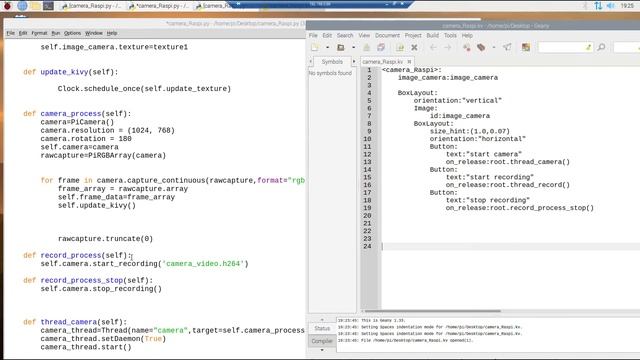Viewport: 640px width, 360px height.
Task: Open Geany's Search menu
Action: pos(345,36)
